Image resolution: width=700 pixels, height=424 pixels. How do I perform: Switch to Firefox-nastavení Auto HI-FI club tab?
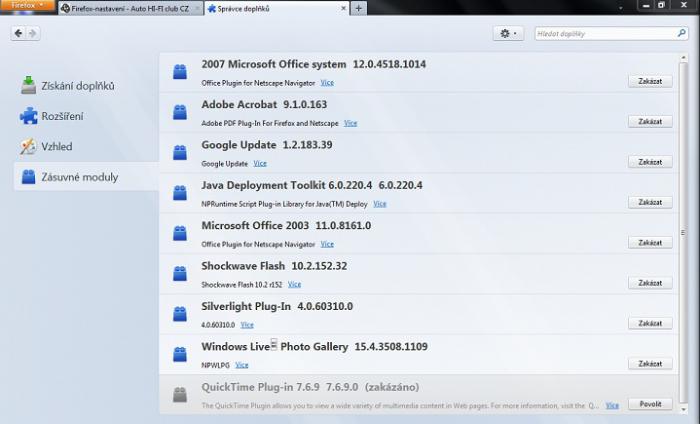130,8
